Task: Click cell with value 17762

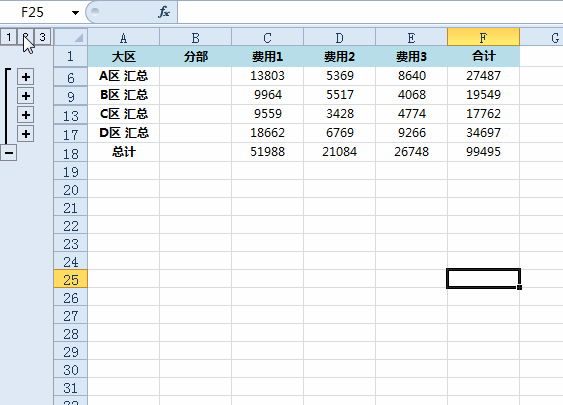Action: pyautogui.click(x=483, y=114)
